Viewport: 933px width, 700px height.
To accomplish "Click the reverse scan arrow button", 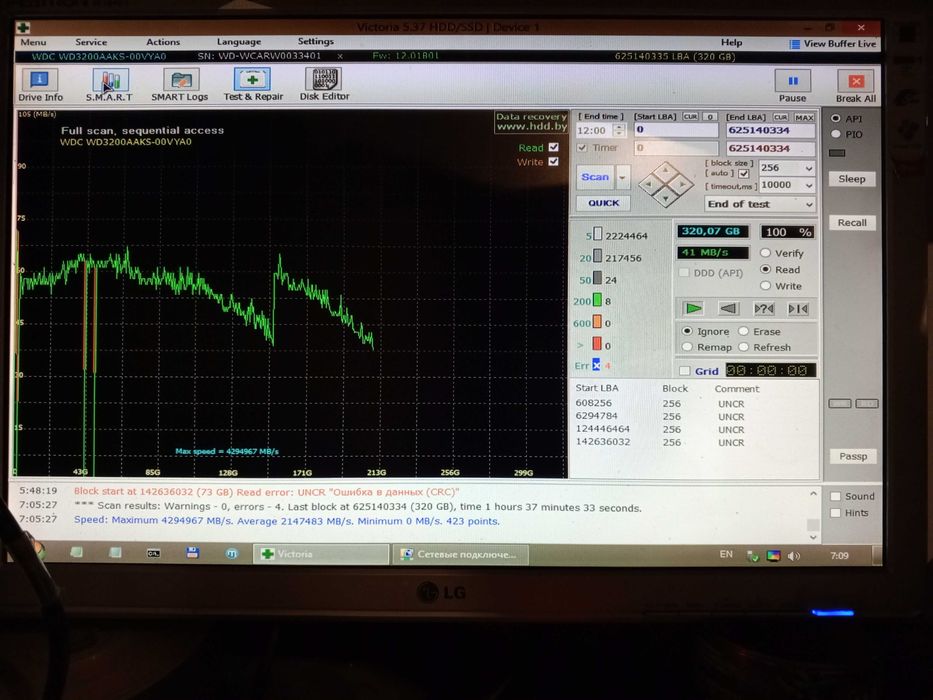I will pos(728,308).
